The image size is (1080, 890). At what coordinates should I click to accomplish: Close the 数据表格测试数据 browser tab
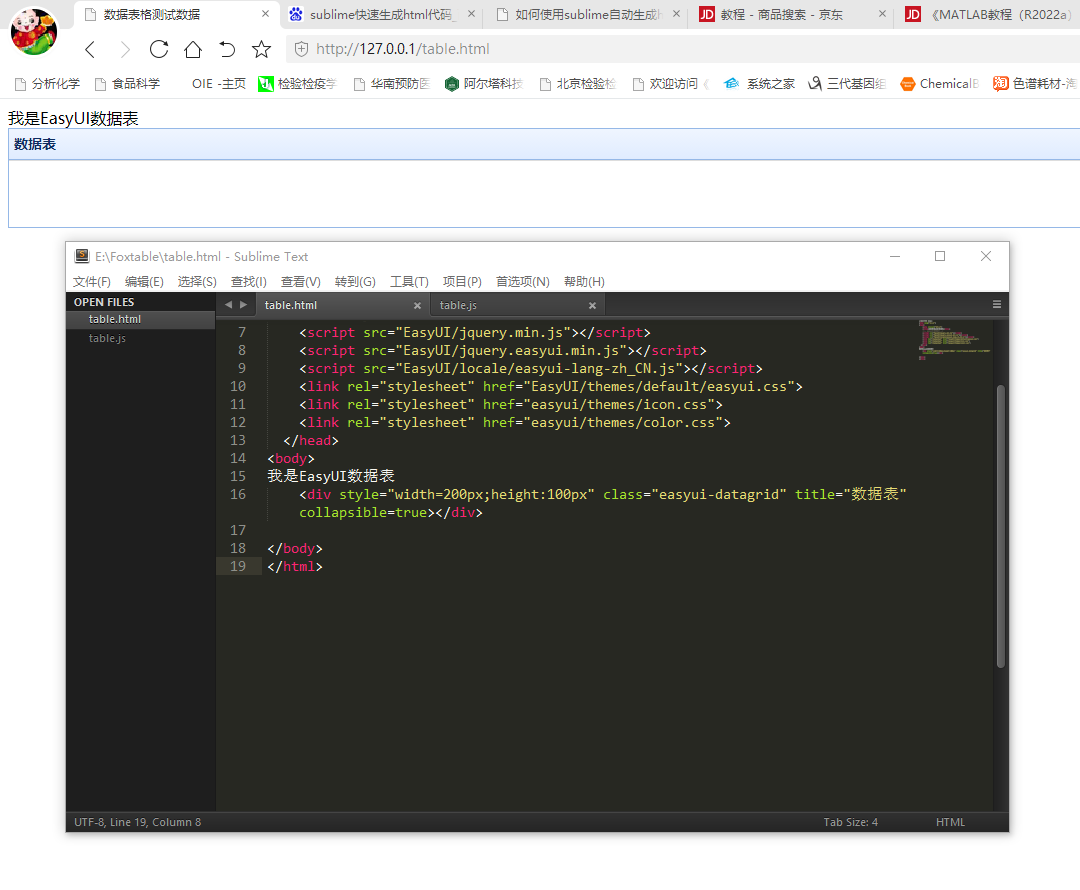tap(265, 14)
